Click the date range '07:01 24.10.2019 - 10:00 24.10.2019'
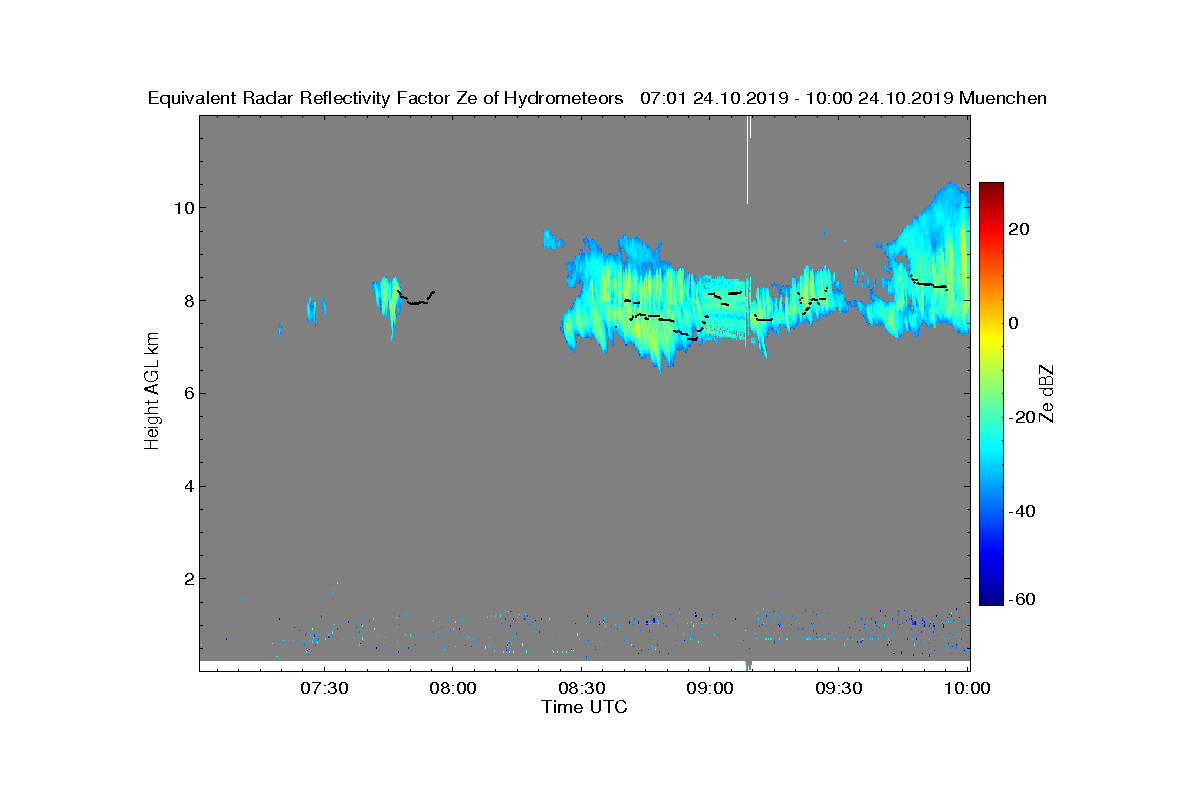This screenshot has height=800, width=1200. (796, 98)
